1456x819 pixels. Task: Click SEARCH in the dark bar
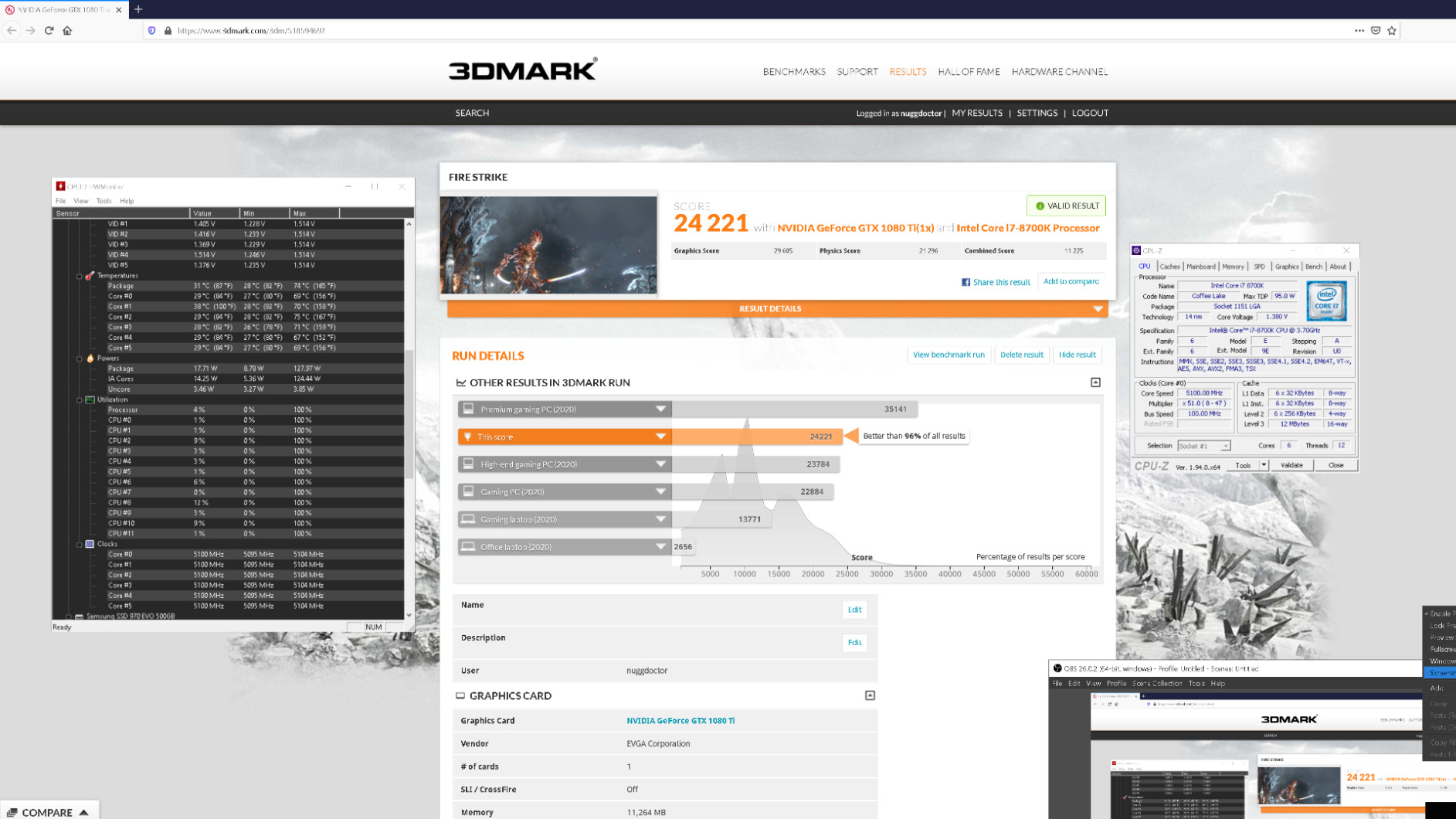(472, 113)
